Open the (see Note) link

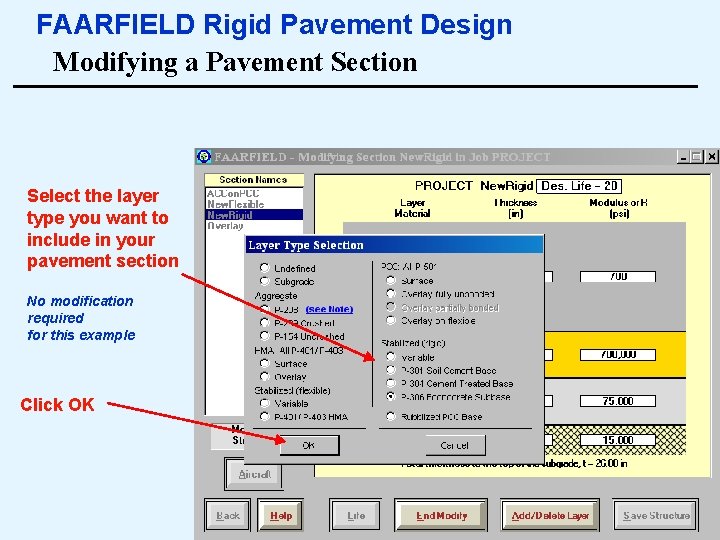tap(329, 309)
